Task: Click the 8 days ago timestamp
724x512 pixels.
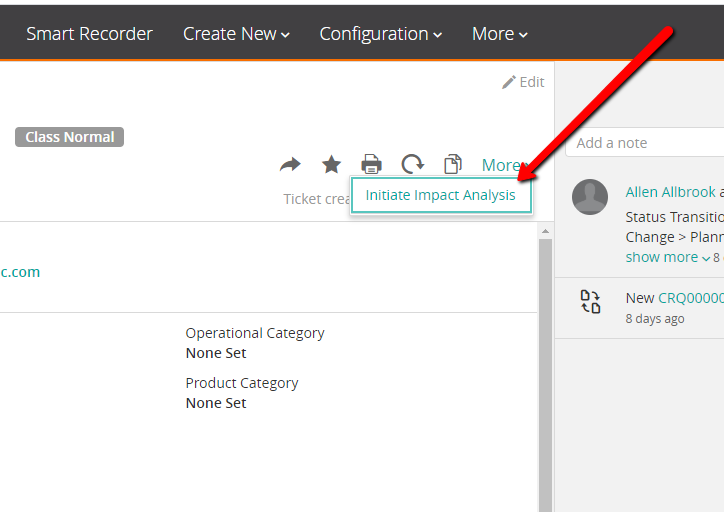Action: pyautogui.click(x=655, y=319)
